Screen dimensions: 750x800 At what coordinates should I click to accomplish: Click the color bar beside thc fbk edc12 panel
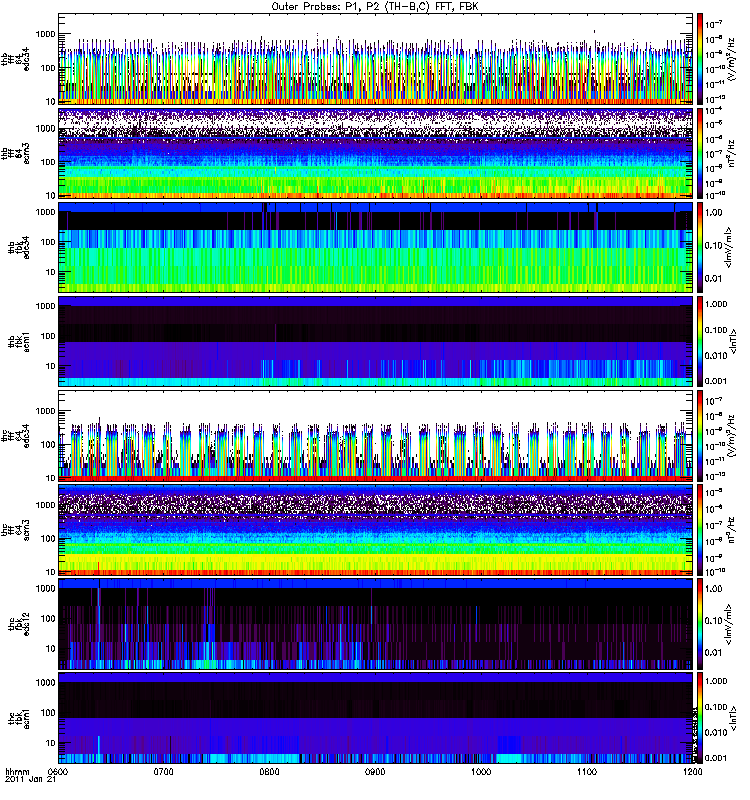[700, 623]
